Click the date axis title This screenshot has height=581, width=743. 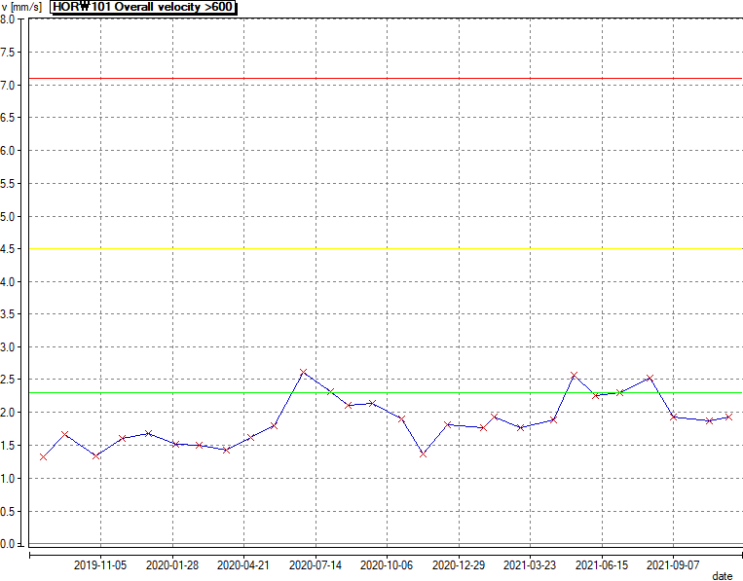(x=722, y=576)
